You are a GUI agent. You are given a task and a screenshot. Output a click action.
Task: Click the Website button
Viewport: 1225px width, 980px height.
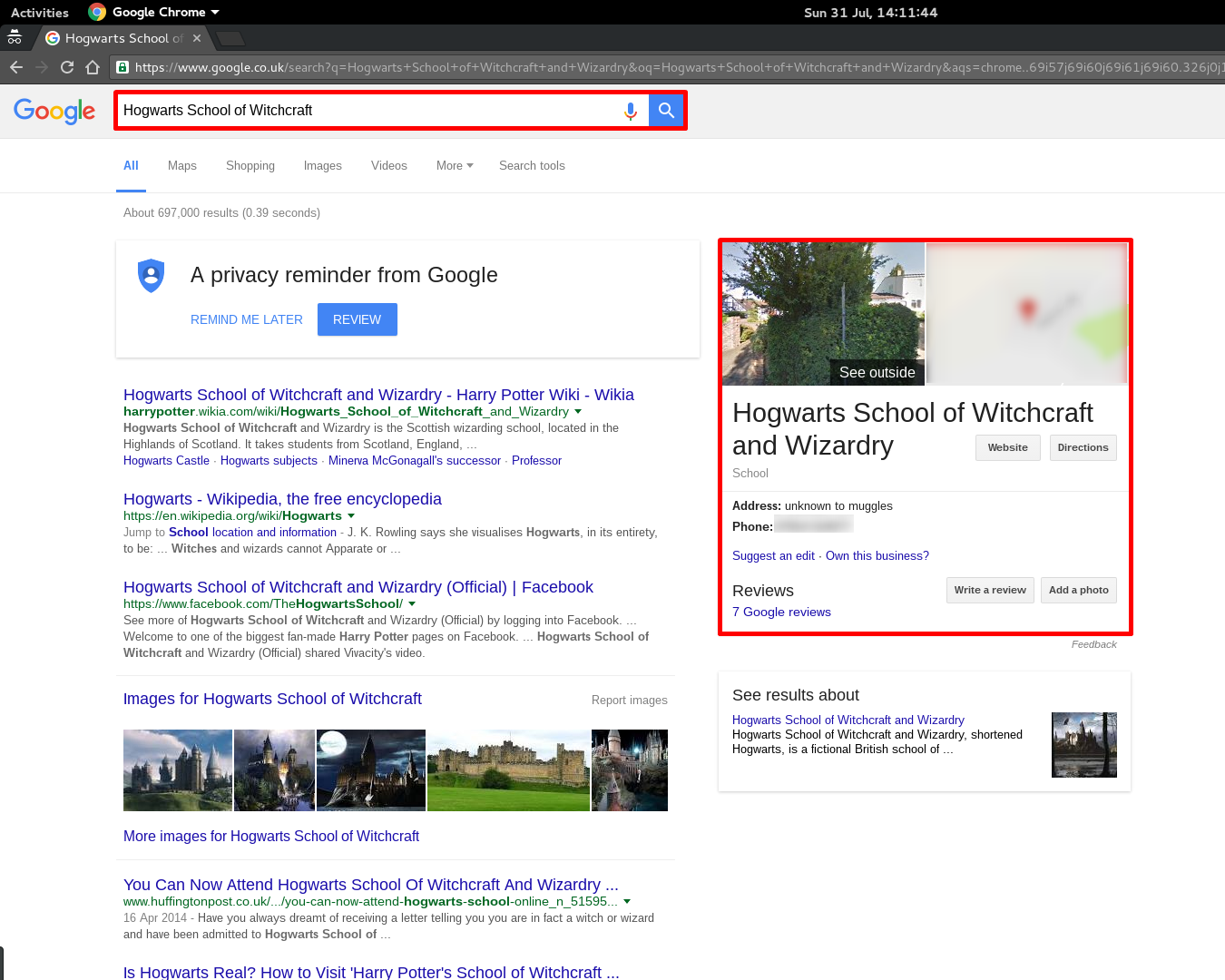coord(1008,448)
